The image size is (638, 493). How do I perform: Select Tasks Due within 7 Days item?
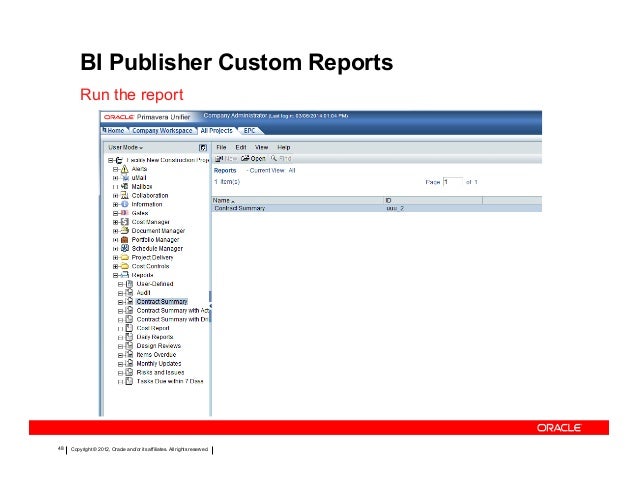coord(170,381)
